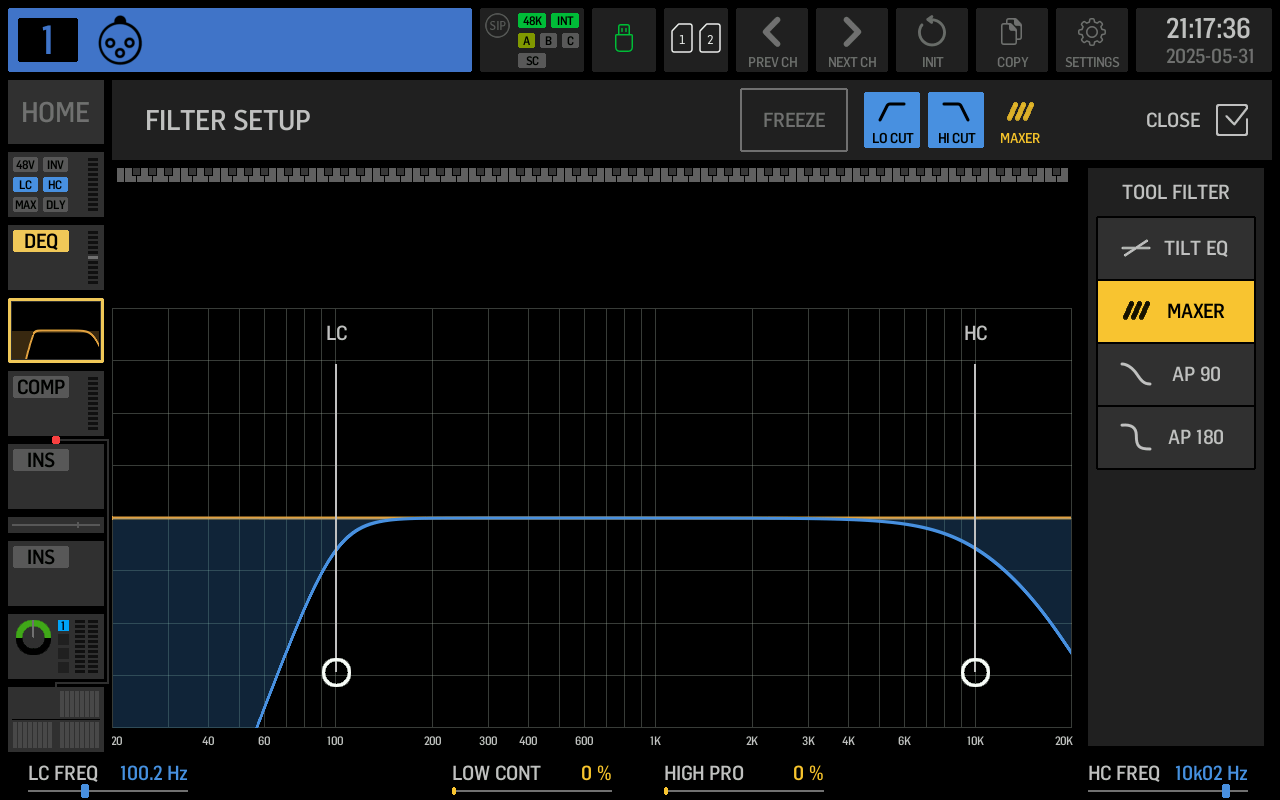1280x800 pixels.
Task: Copy channel settings with COPY icon
Action: [x=1012, y=40]
